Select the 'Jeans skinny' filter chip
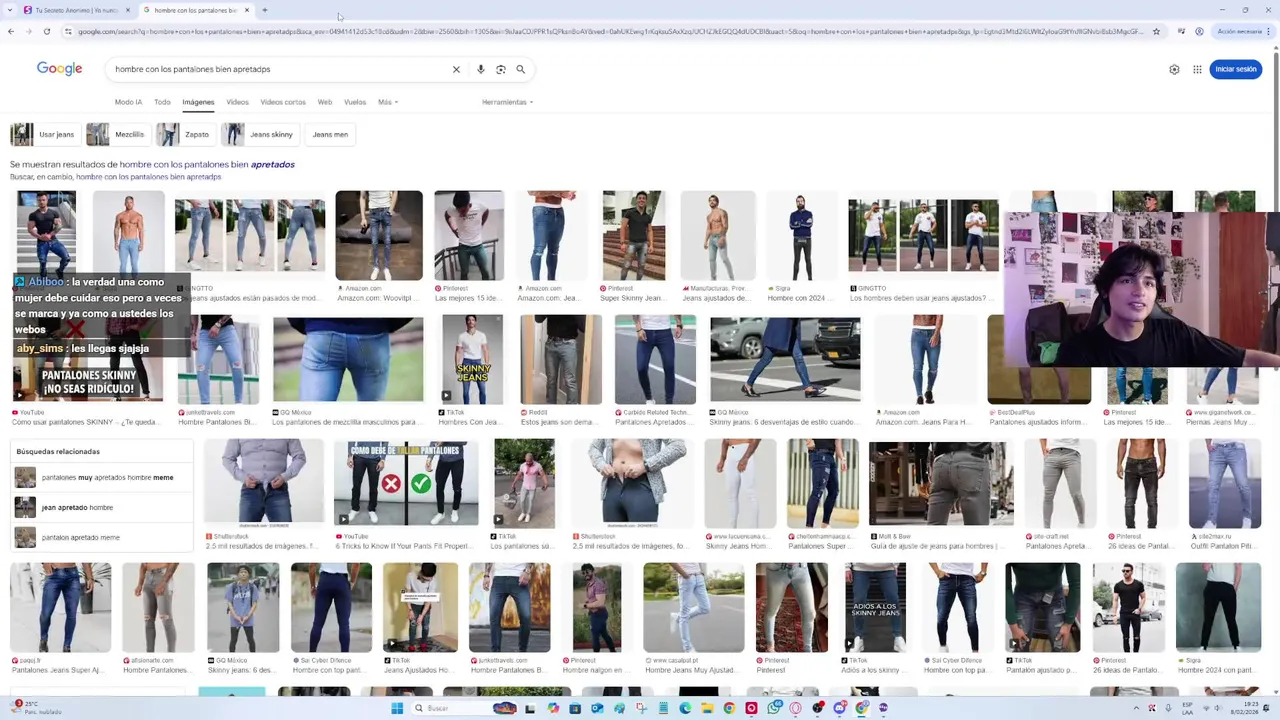The image size is (1280, 720). pyautogui.click(x=260, y=134)
